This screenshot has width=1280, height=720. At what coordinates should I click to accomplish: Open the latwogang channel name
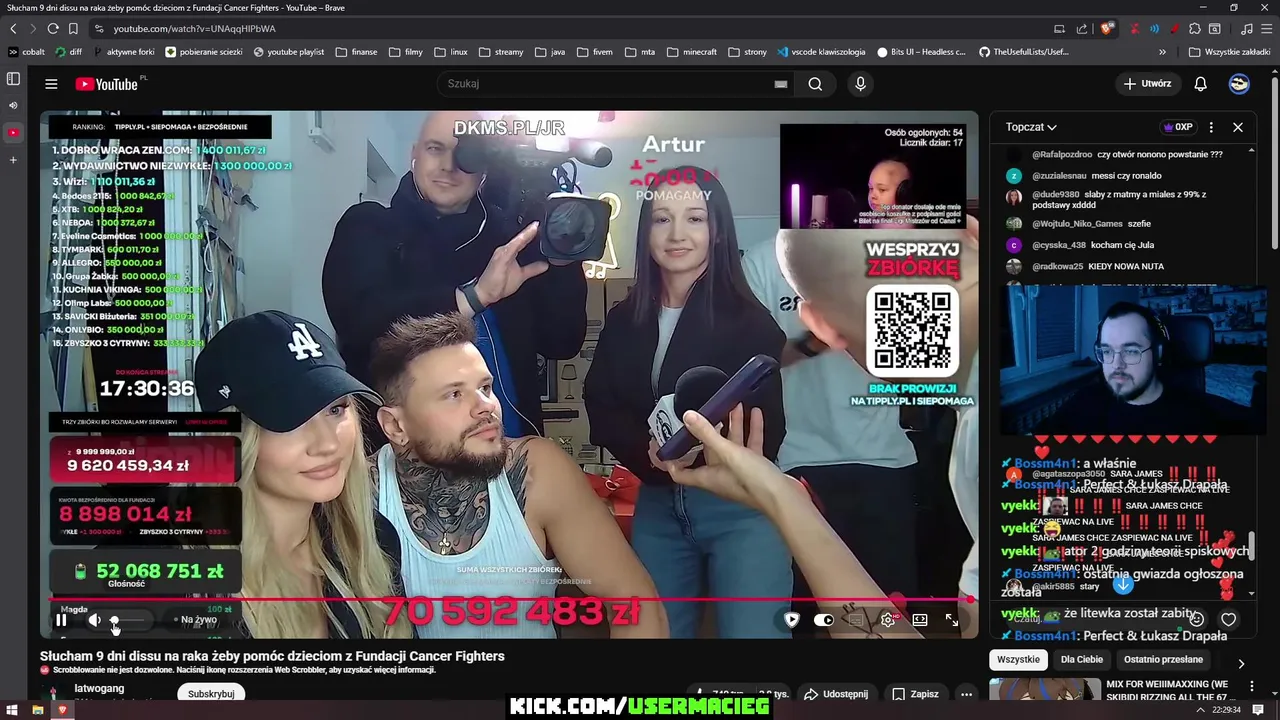pos(99,688)
